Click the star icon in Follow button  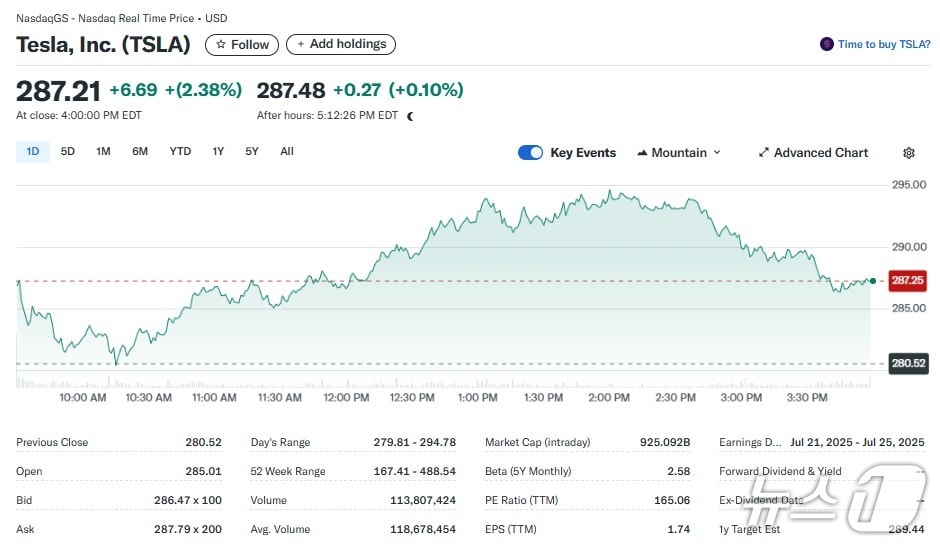pos(221,45)
